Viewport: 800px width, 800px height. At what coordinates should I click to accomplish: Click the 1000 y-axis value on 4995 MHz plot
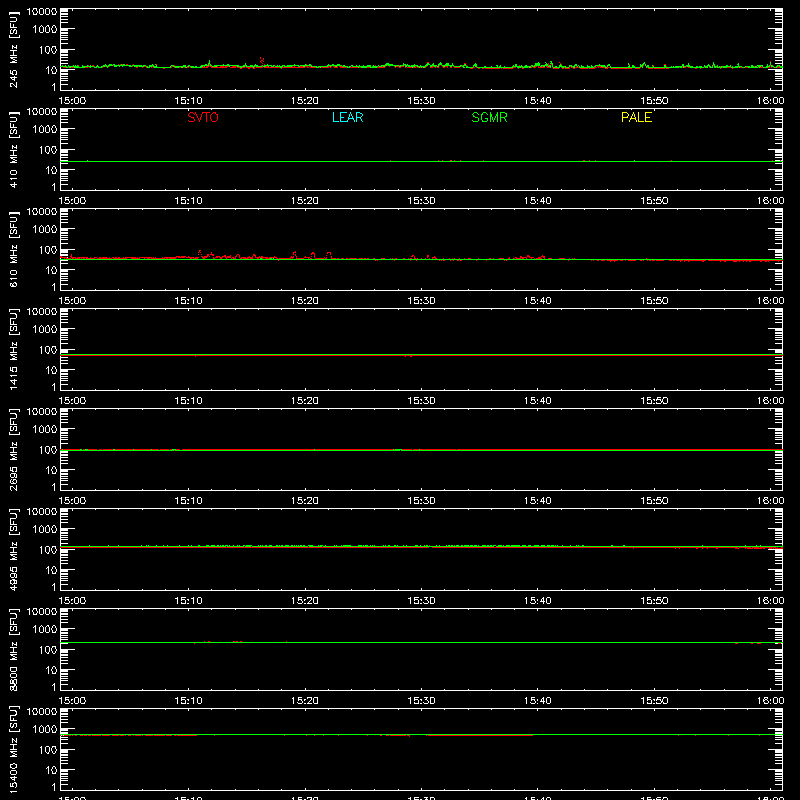point(45,530)
